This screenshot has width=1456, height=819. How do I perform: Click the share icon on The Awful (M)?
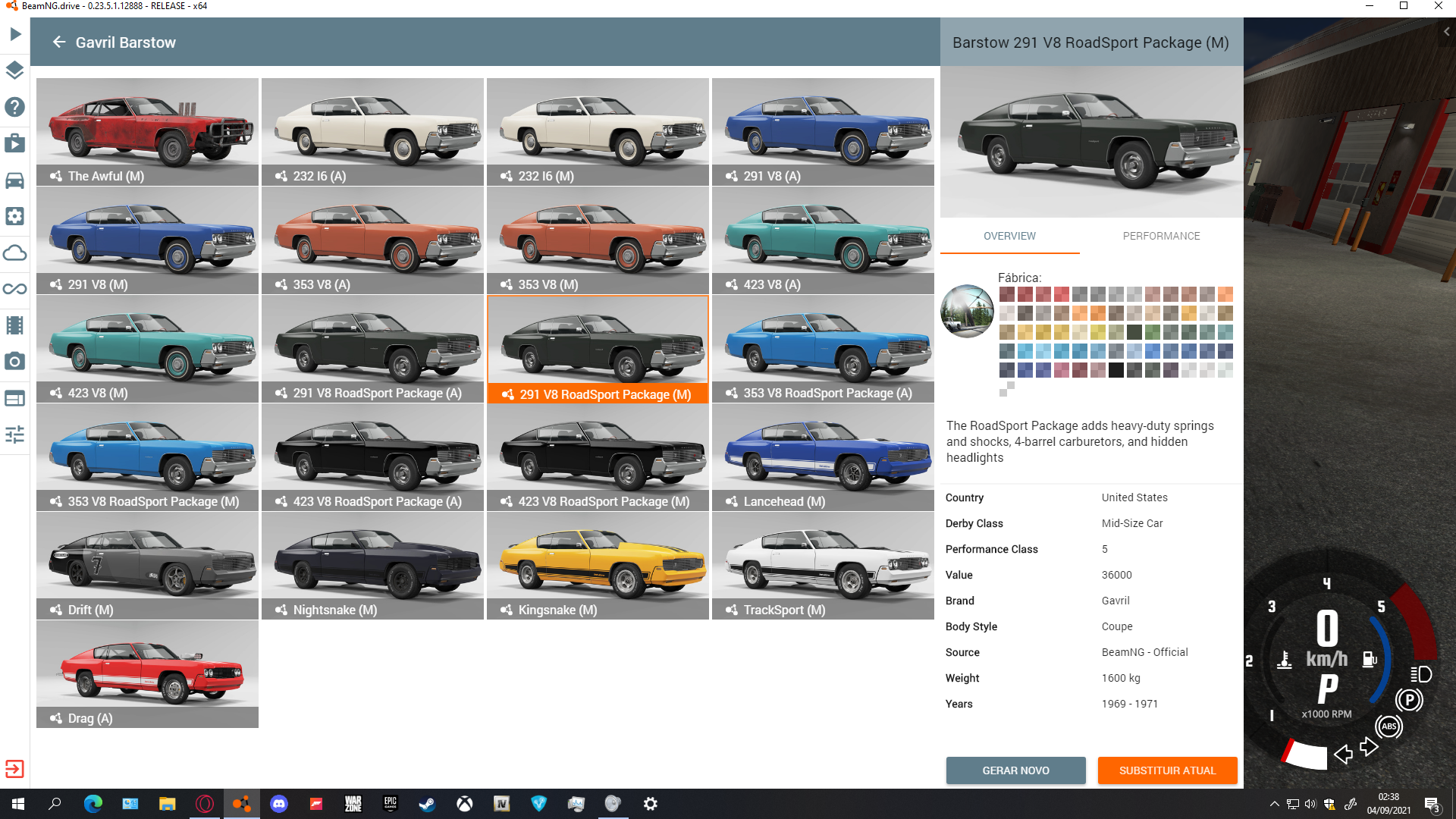point(56,176)
